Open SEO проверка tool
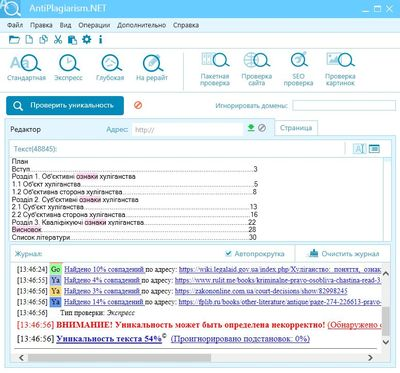Image resolution: width=400 pixels, height=373 pixels. [x=298, y=69]
